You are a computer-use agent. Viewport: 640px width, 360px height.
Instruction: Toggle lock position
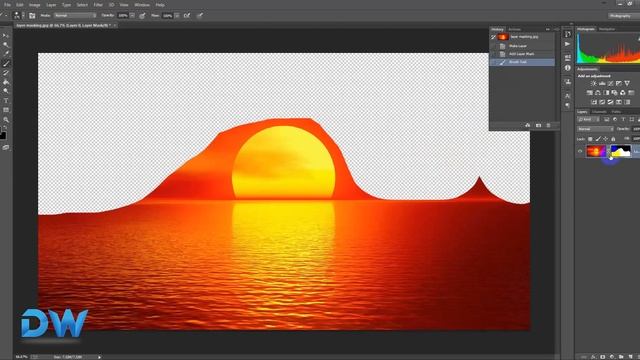[x=605, y=139]
